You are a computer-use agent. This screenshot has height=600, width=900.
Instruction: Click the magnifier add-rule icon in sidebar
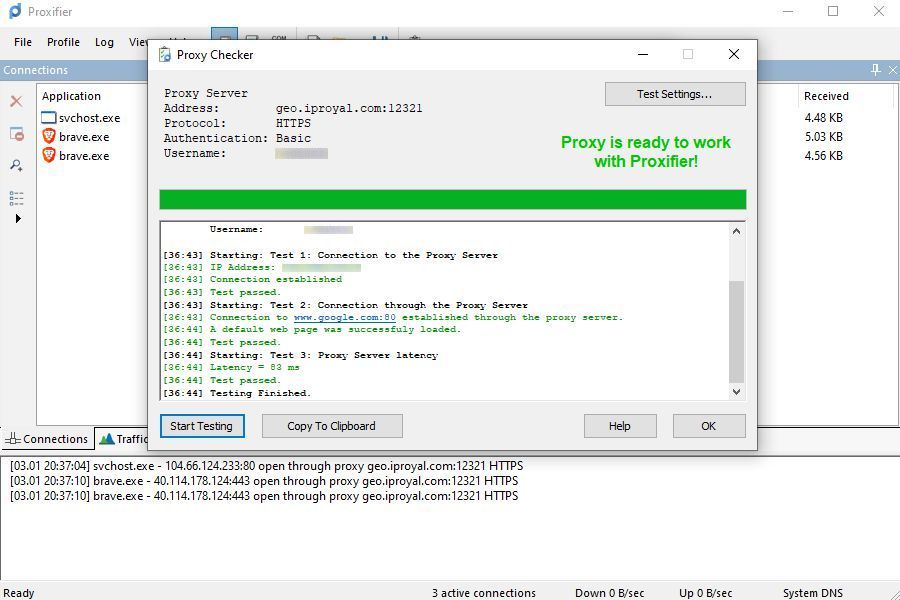point(17,166)
